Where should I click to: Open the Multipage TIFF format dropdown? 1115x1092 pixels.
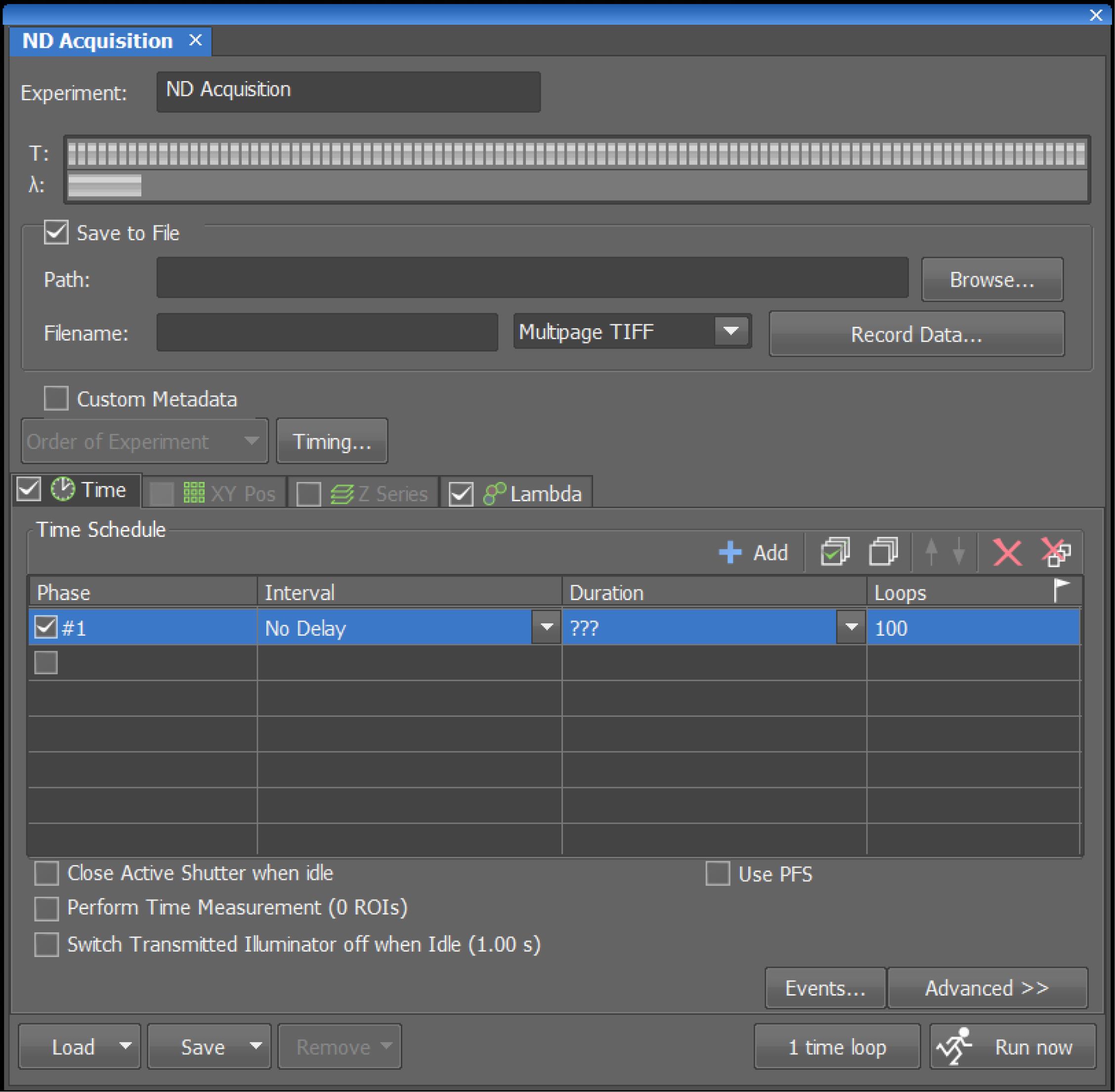[730, 331]
